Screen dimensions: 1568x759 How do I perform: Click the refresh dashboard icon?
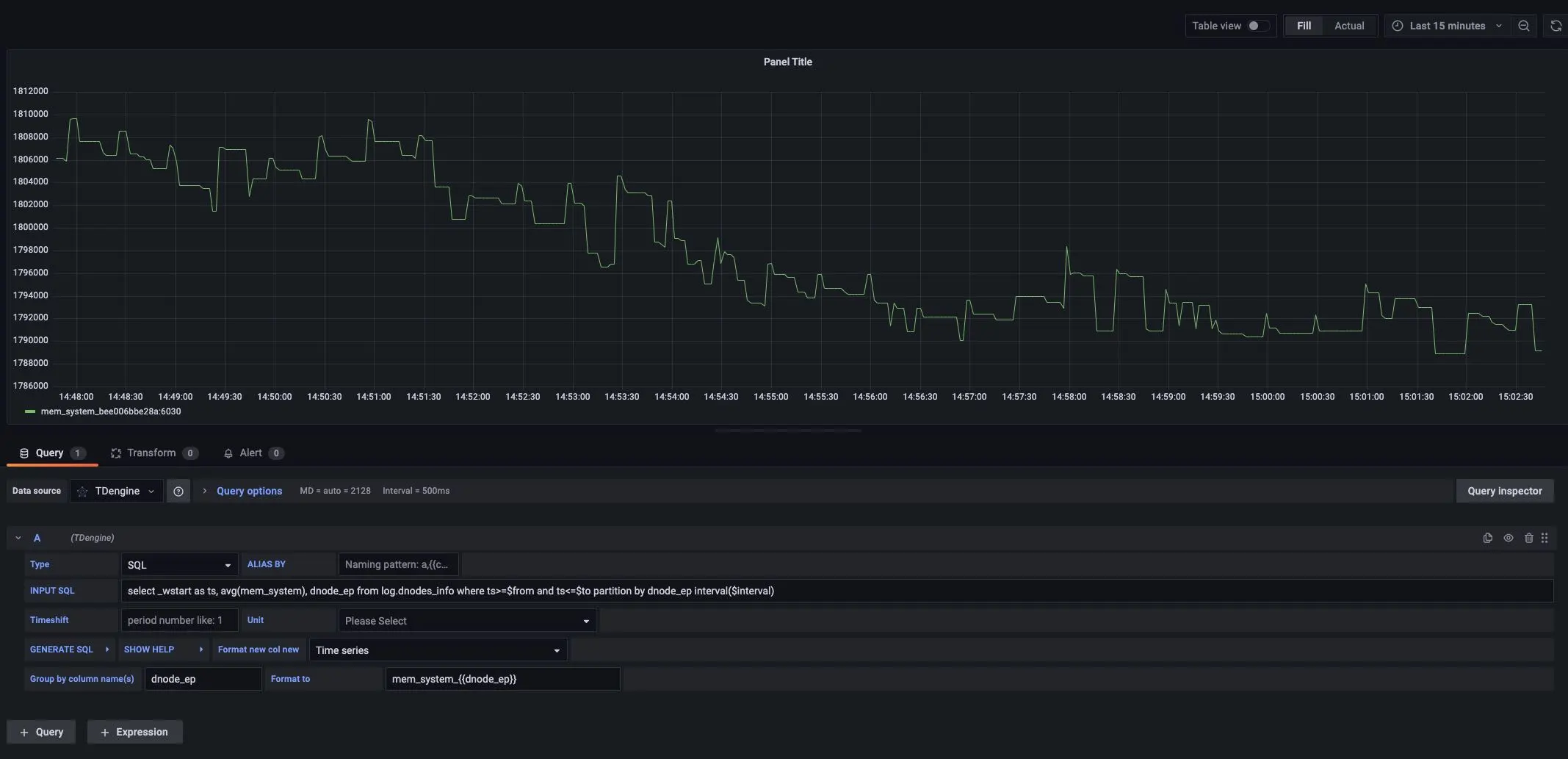tap(1556, 26)
